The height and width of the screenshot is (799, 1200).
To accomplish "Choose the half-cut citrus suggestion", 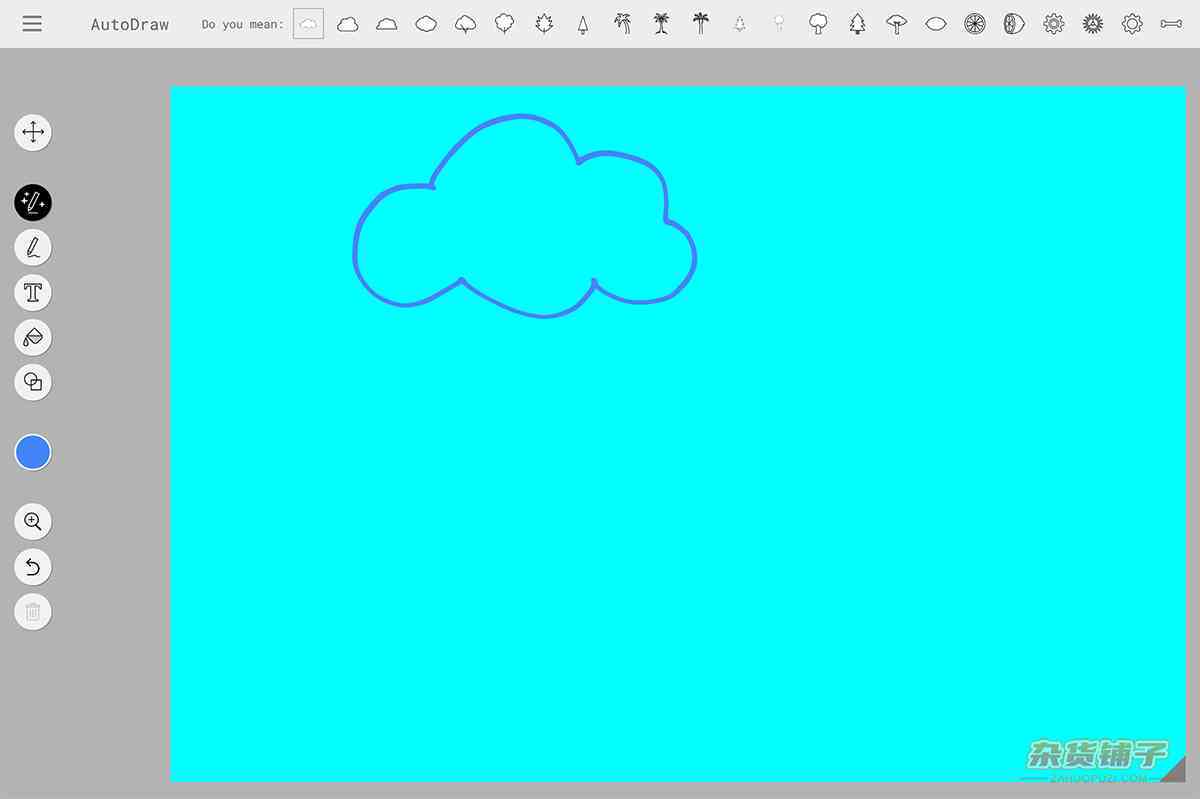I will click(1014, 23).
